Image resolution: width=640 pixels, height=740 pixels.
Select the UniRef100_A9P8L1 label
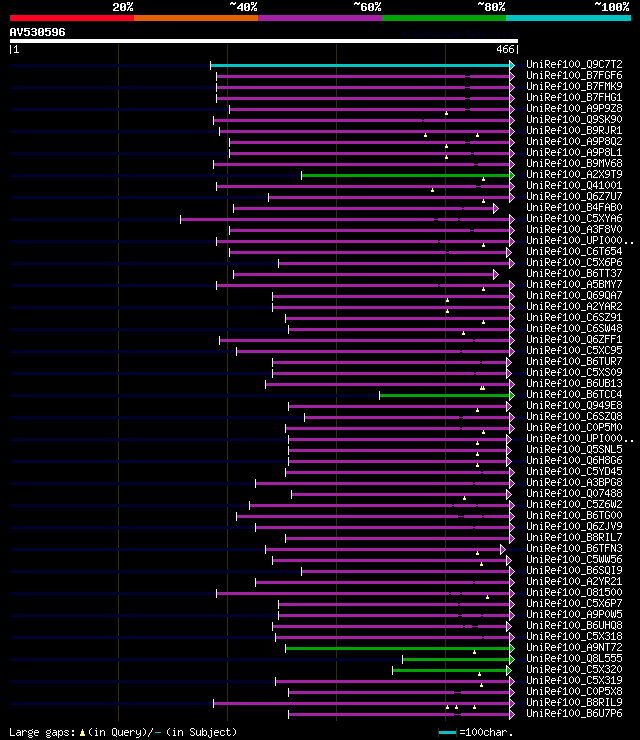[x=574, y=152]
